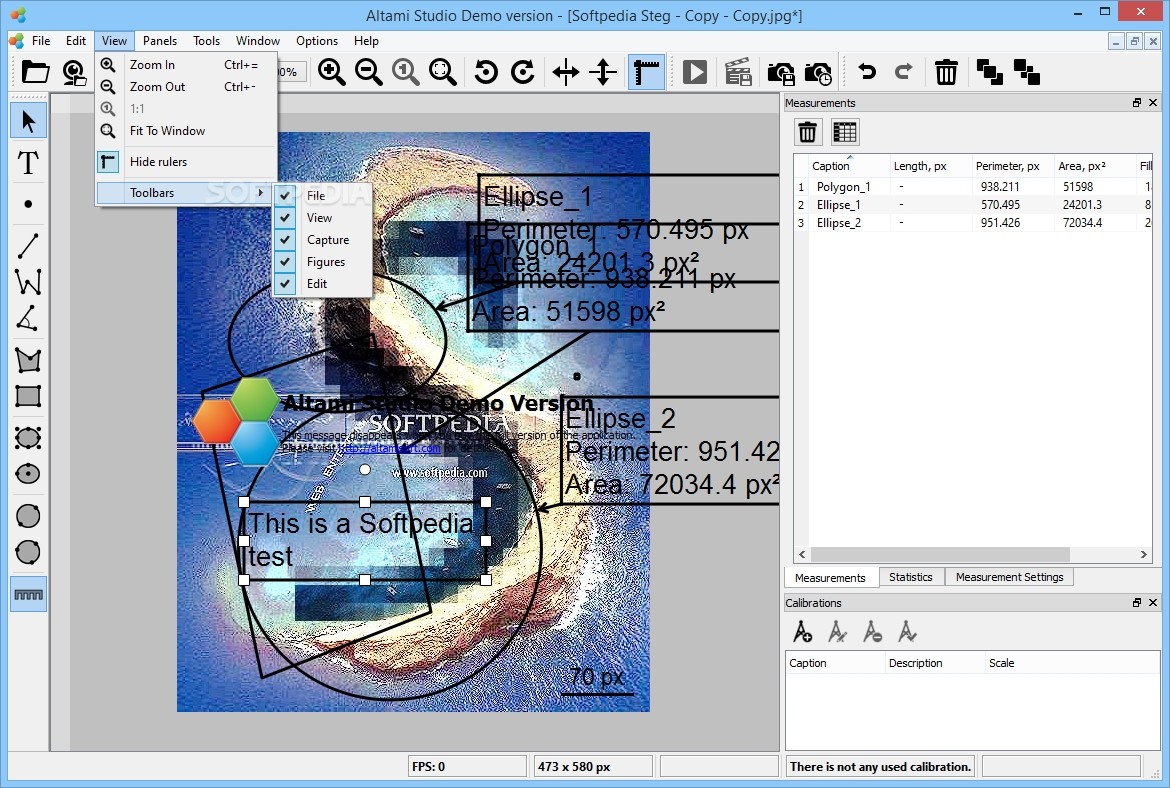Expand the Toolbars submenu arrow
This screenshot has height=788, width=1170.
tap(260, 193)
